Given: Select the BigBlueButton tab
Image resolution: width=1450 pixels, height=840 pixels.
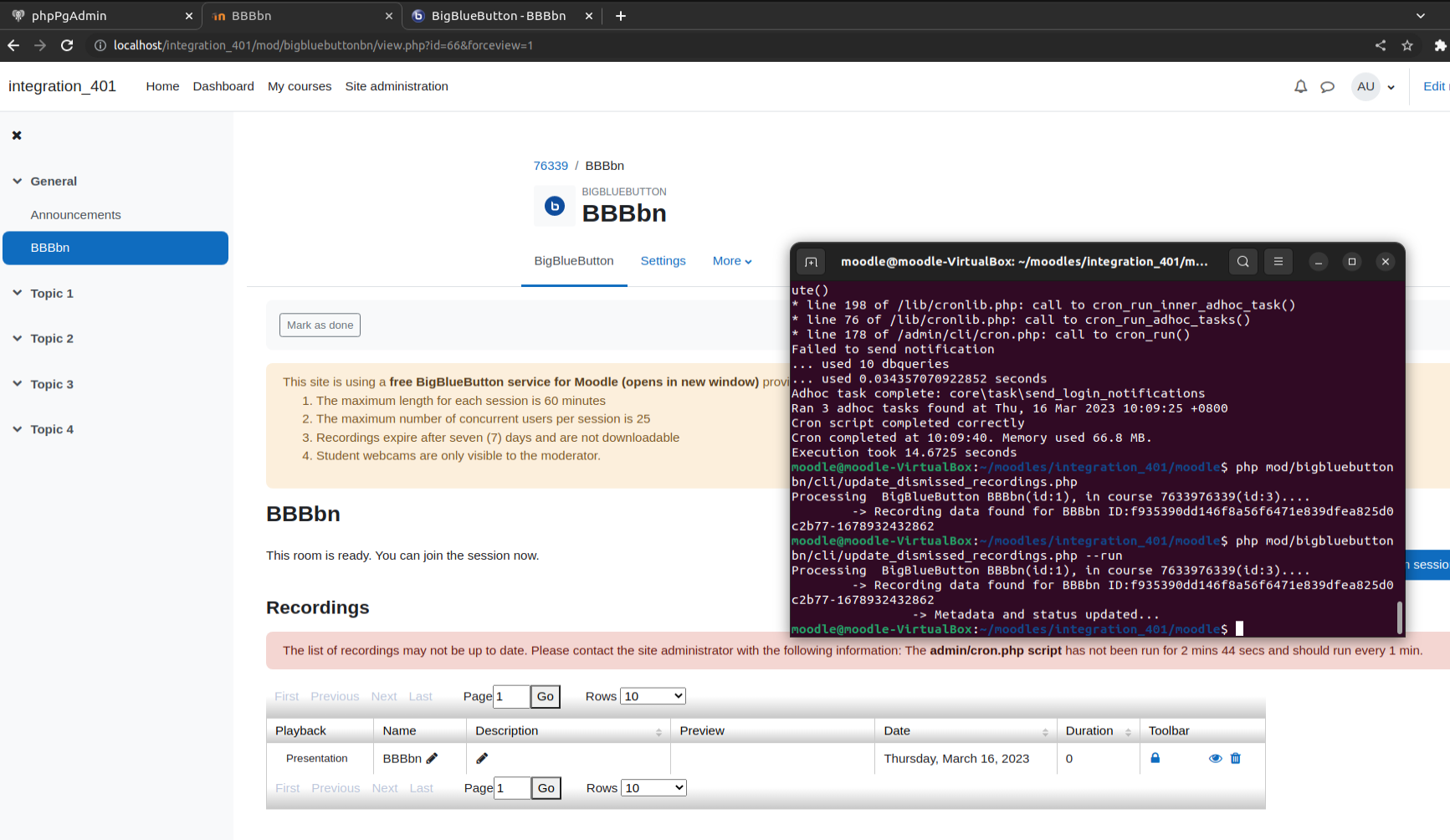Looking at the screenshot, I should coord(574,261).
